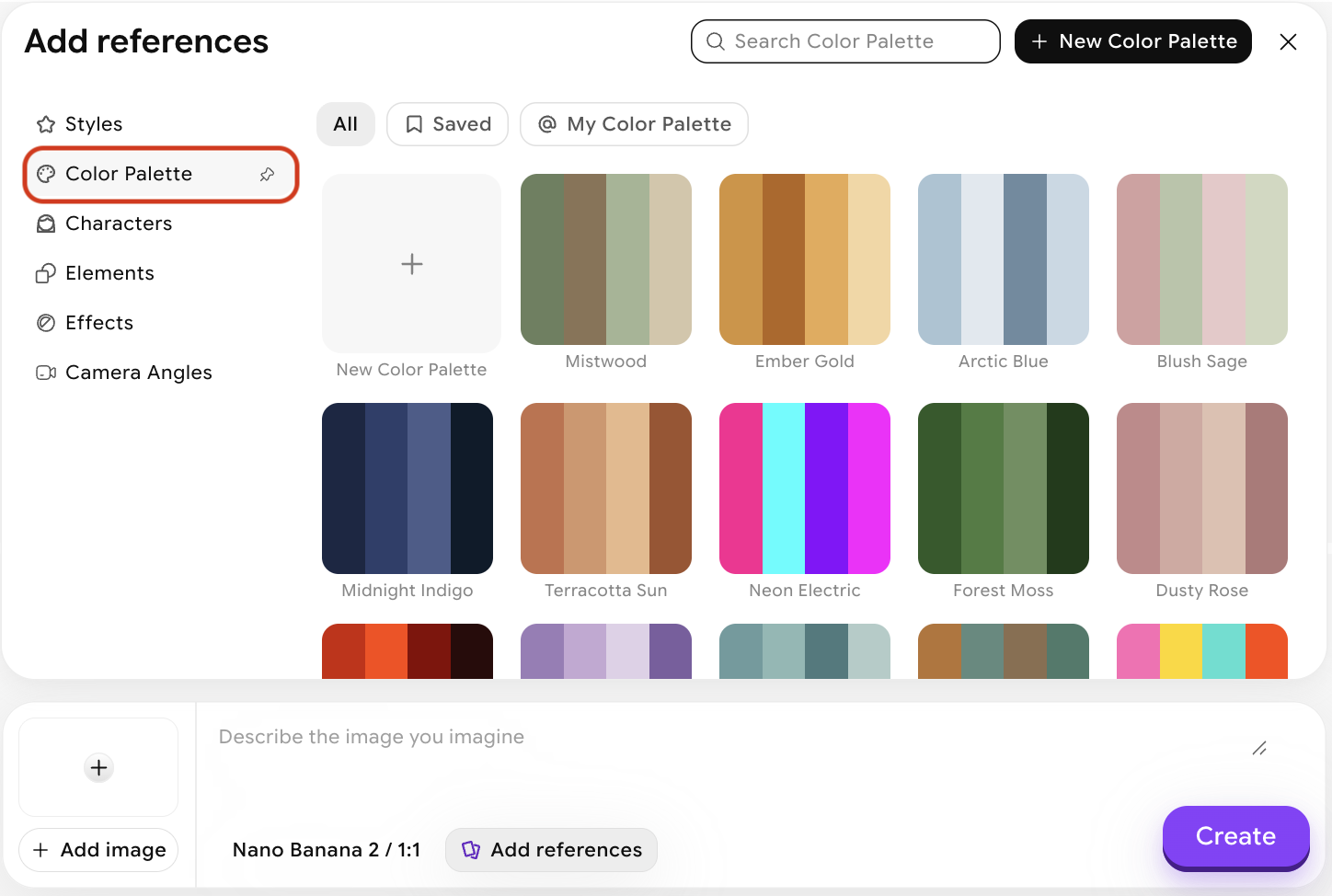Click the plus icon in image upload box
This screenshot has height=896, width=1332.
(x=98, y=767)
